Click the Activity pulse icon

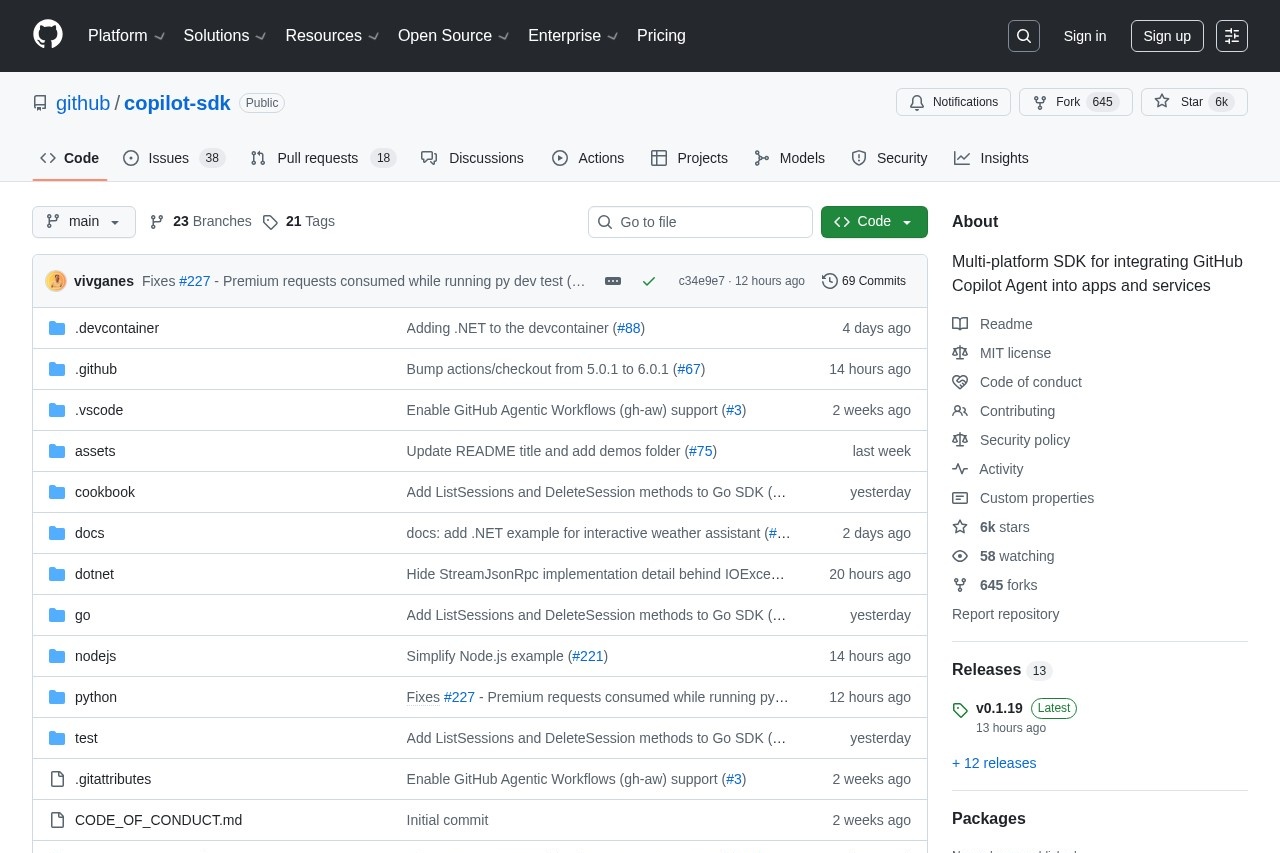(960, 469)
